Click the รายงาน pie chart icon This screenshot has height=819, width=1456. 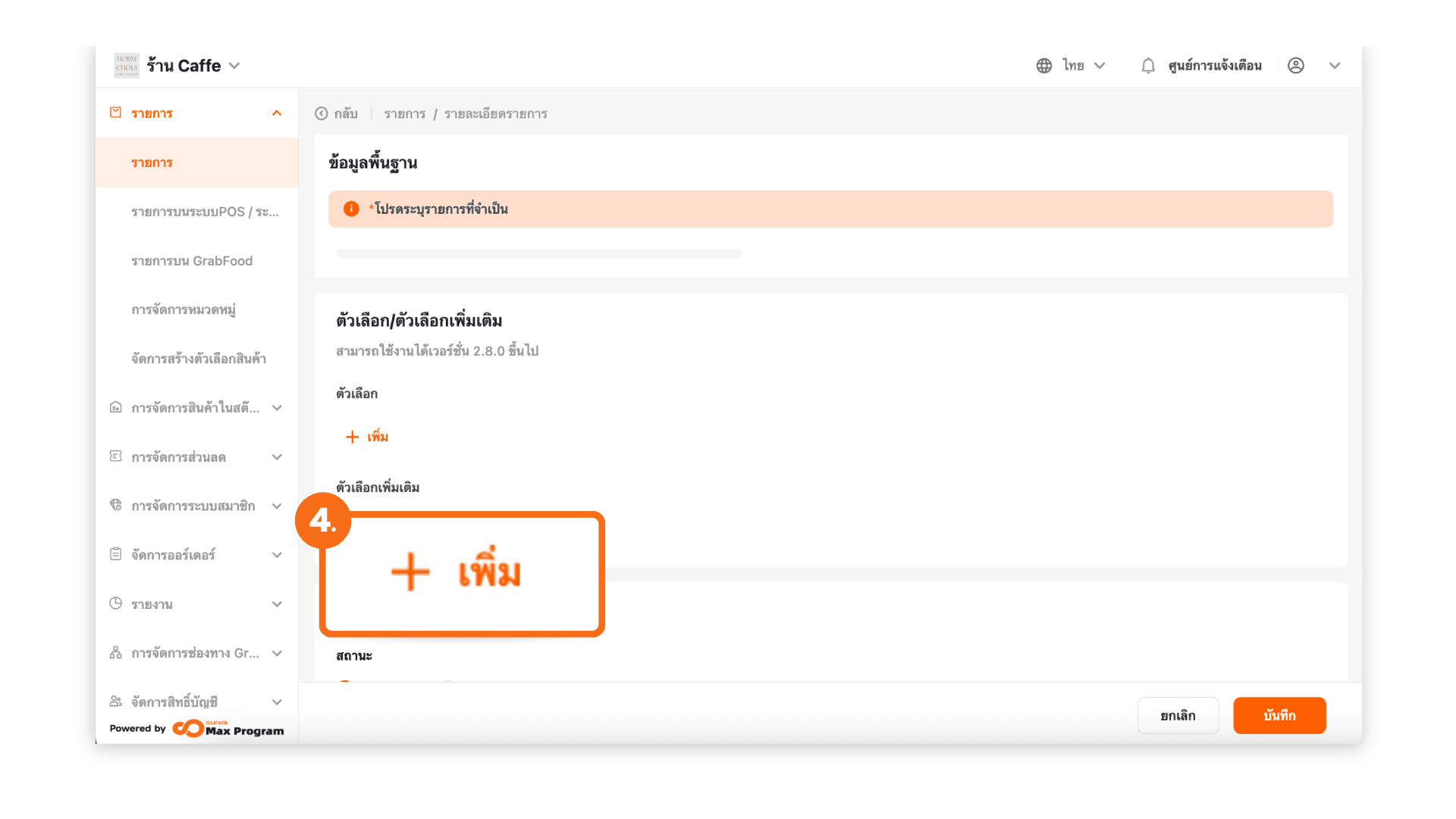pos(115,604)
